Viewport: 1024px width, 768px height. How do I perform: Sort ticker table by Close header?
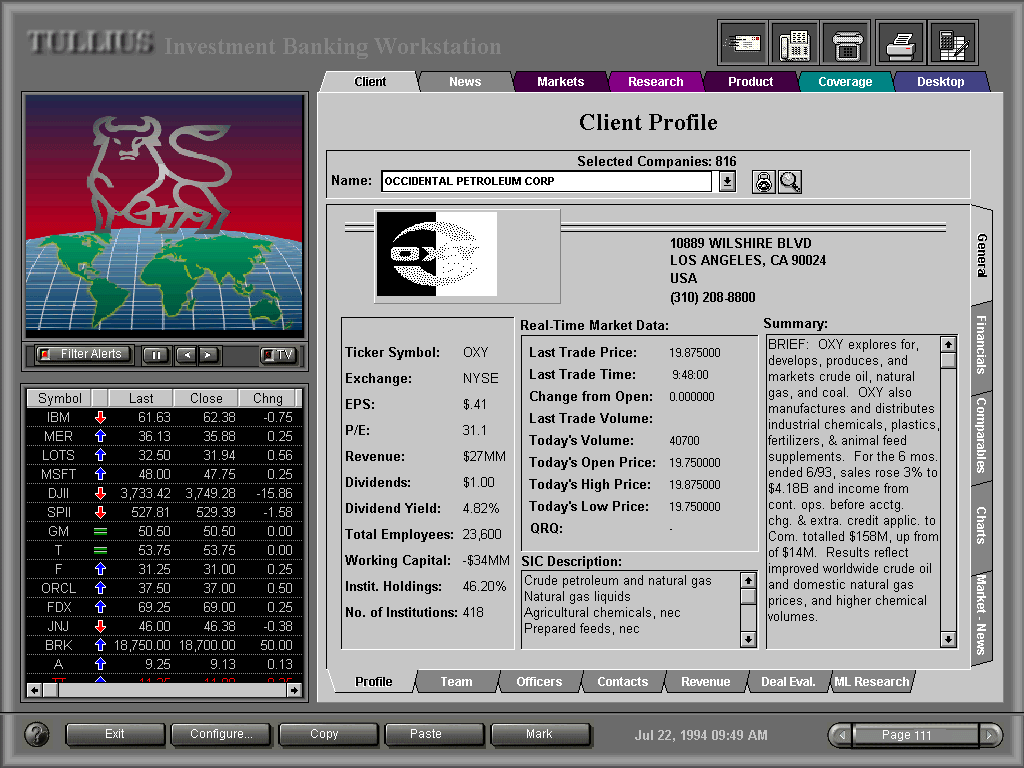pyautogui.click(x=206, y=398)
